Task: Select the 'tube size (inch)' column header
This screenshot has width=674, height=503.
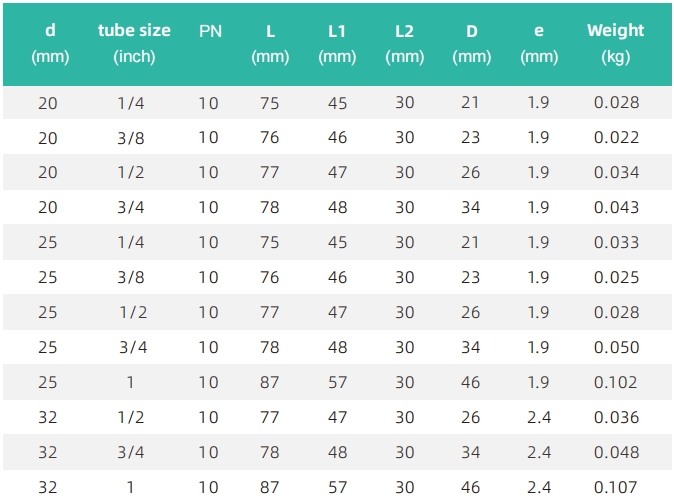Action: click(x=134, y=43)
